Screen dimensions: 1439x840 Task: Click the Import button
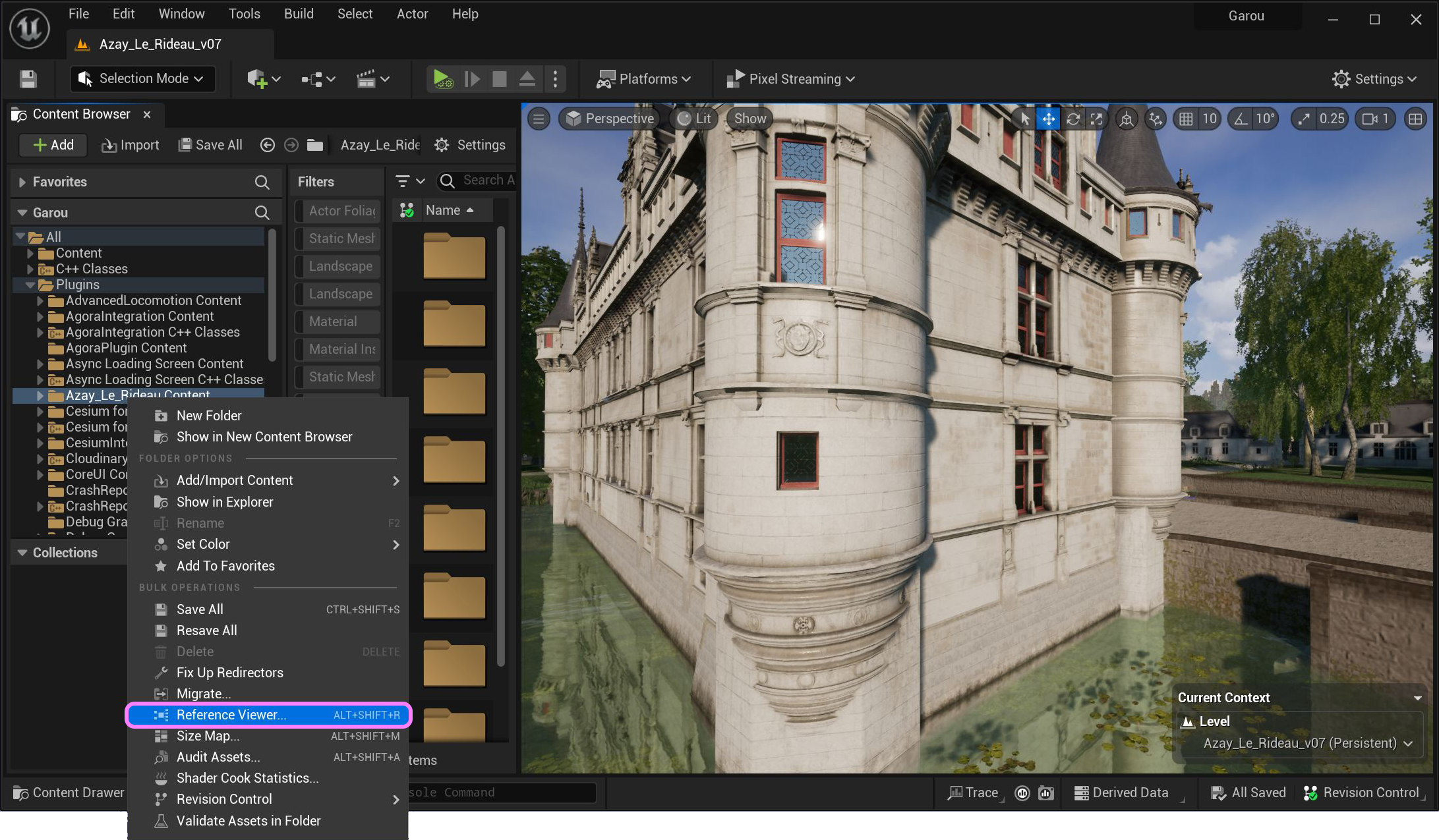[130, 145]
